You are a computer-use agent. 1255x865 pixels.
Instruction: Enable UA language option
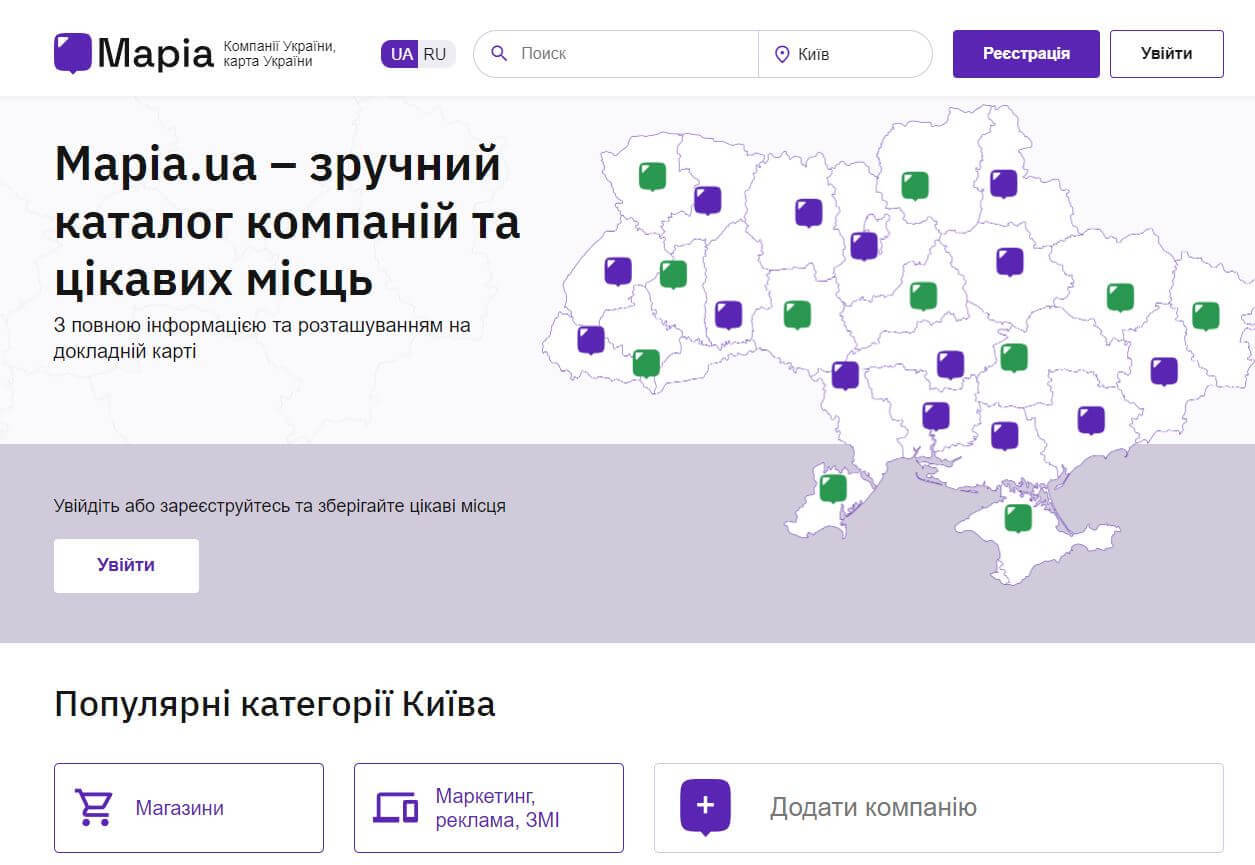coord(401,54)
